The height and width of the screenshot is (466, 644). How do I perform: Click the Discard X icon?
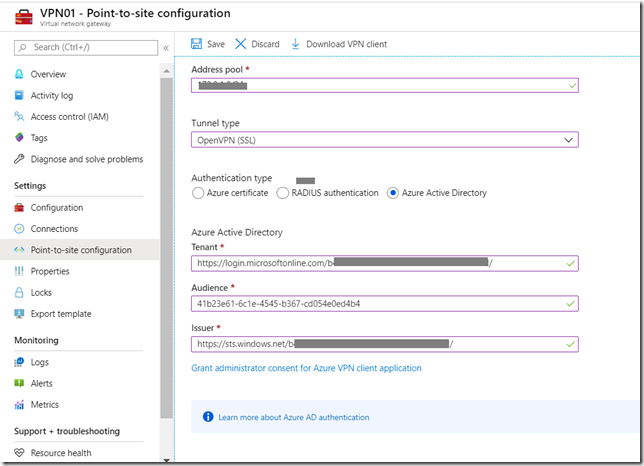pos(241,44)
